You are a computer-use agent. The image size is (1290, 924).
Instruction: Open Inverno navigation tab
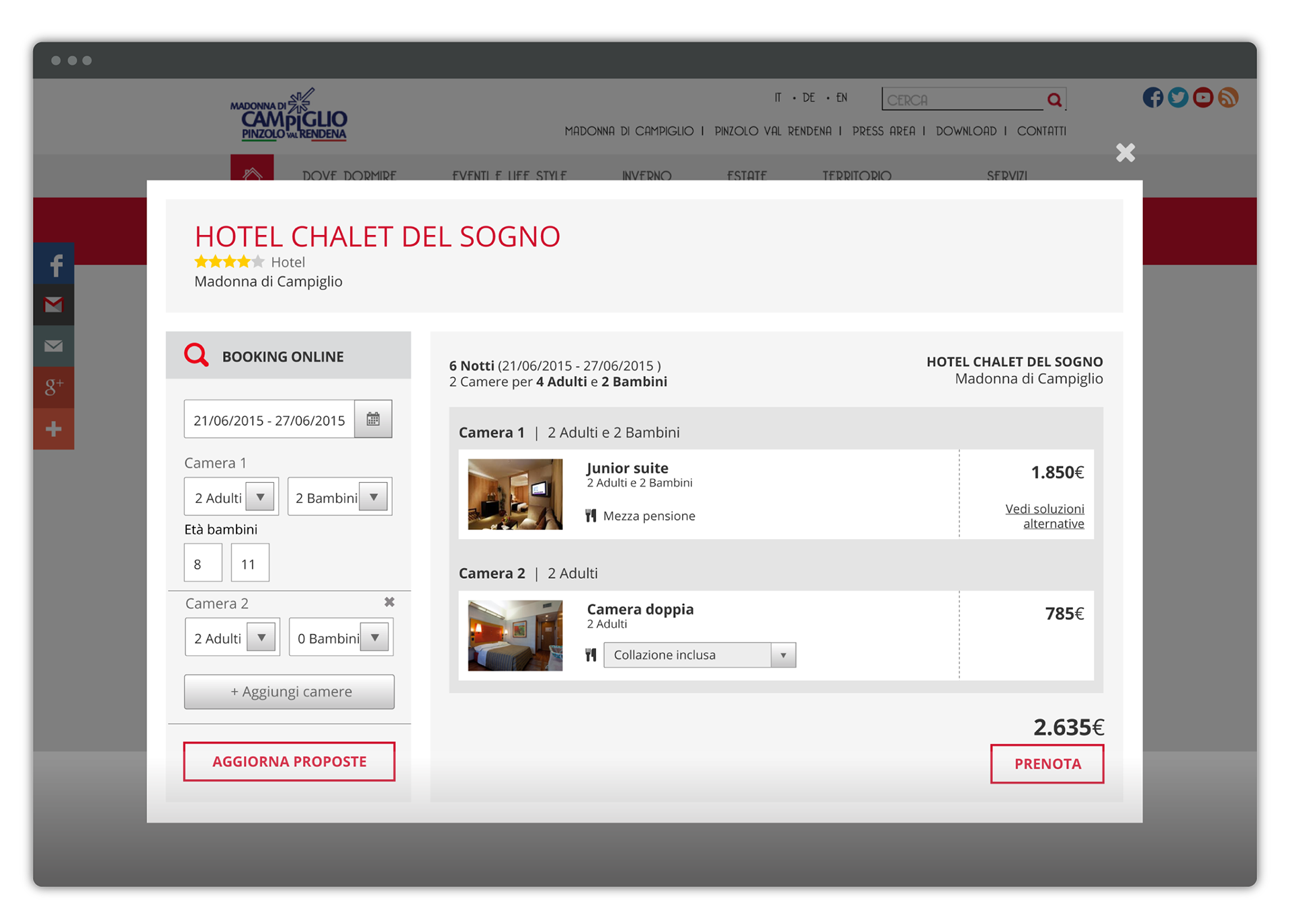point(646,175)
